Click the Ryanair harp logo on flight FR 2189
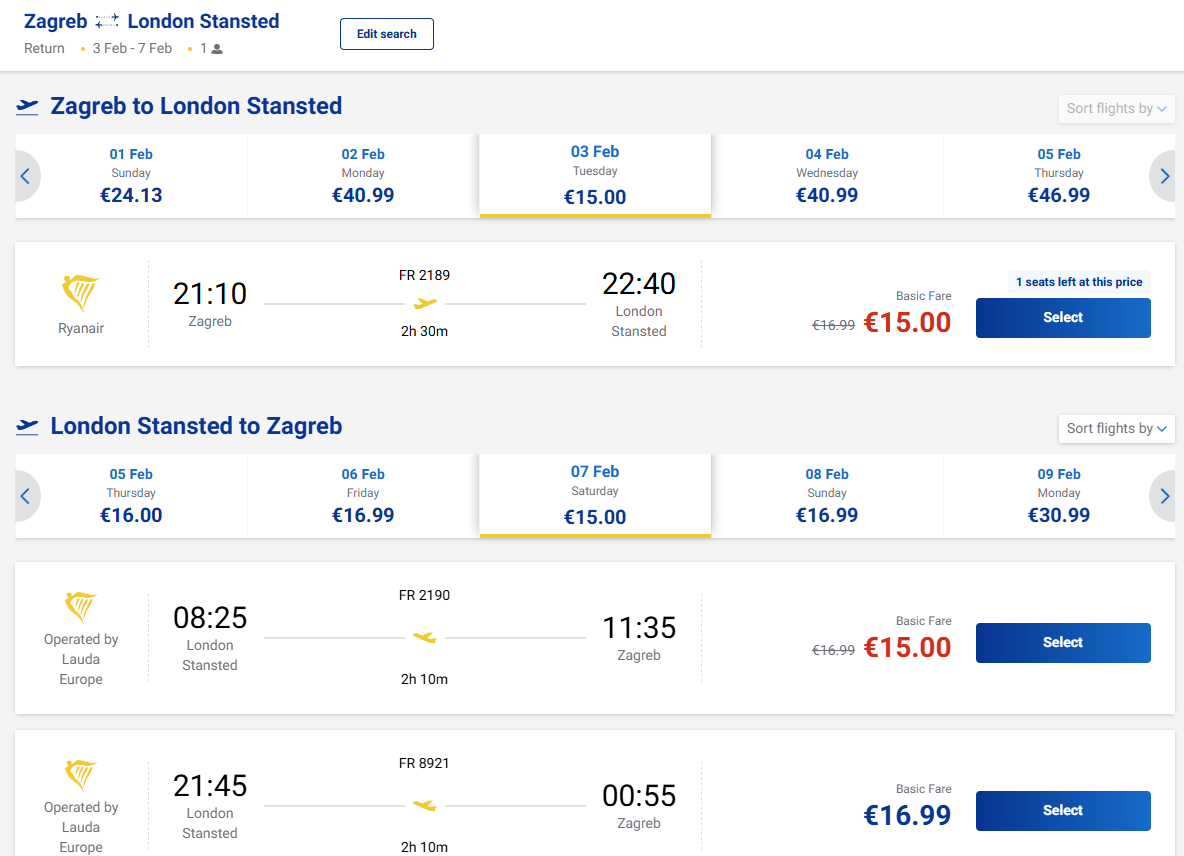This screenshot has height=856, width=1184. [x=81, y=293]
